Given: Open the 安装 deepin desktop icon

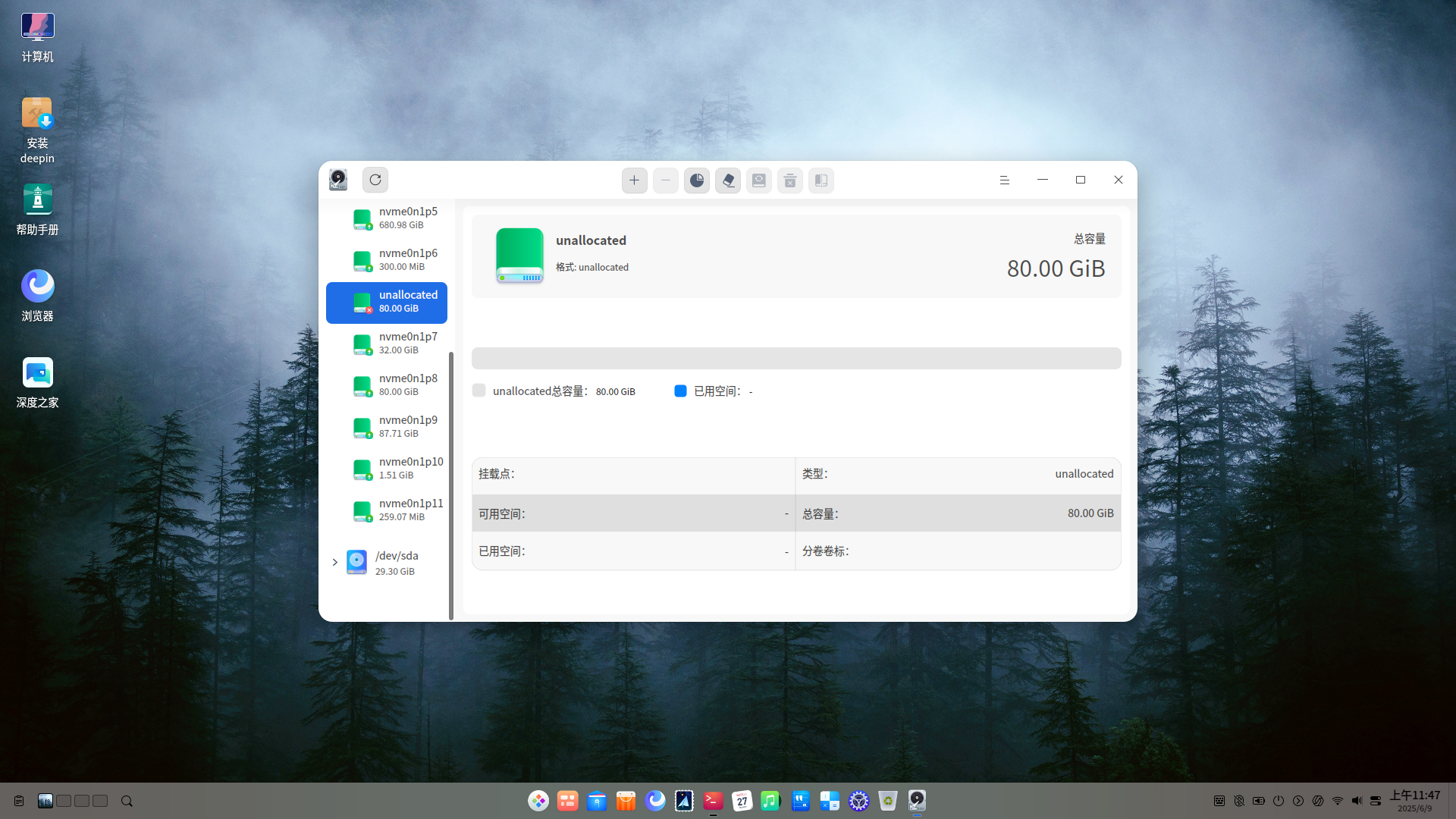Looking at the screenshot, I should [37, 130].
